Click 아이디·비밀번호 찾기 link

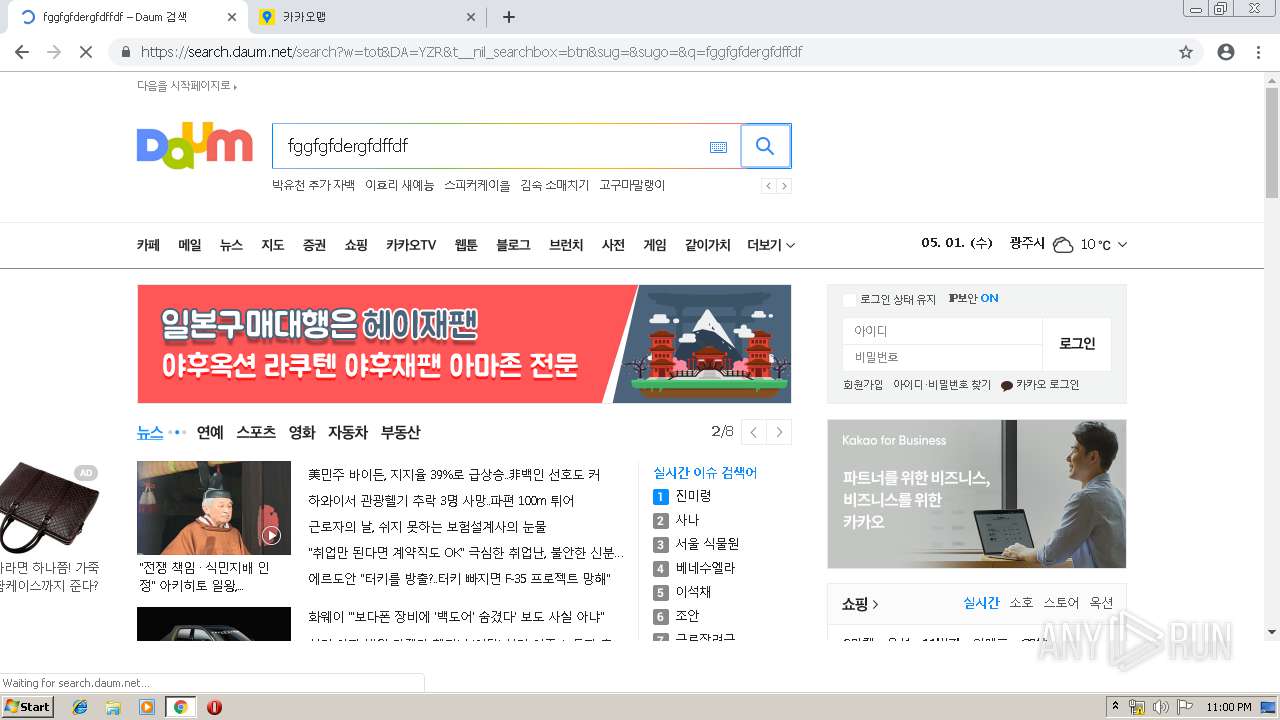click(942, 385)
